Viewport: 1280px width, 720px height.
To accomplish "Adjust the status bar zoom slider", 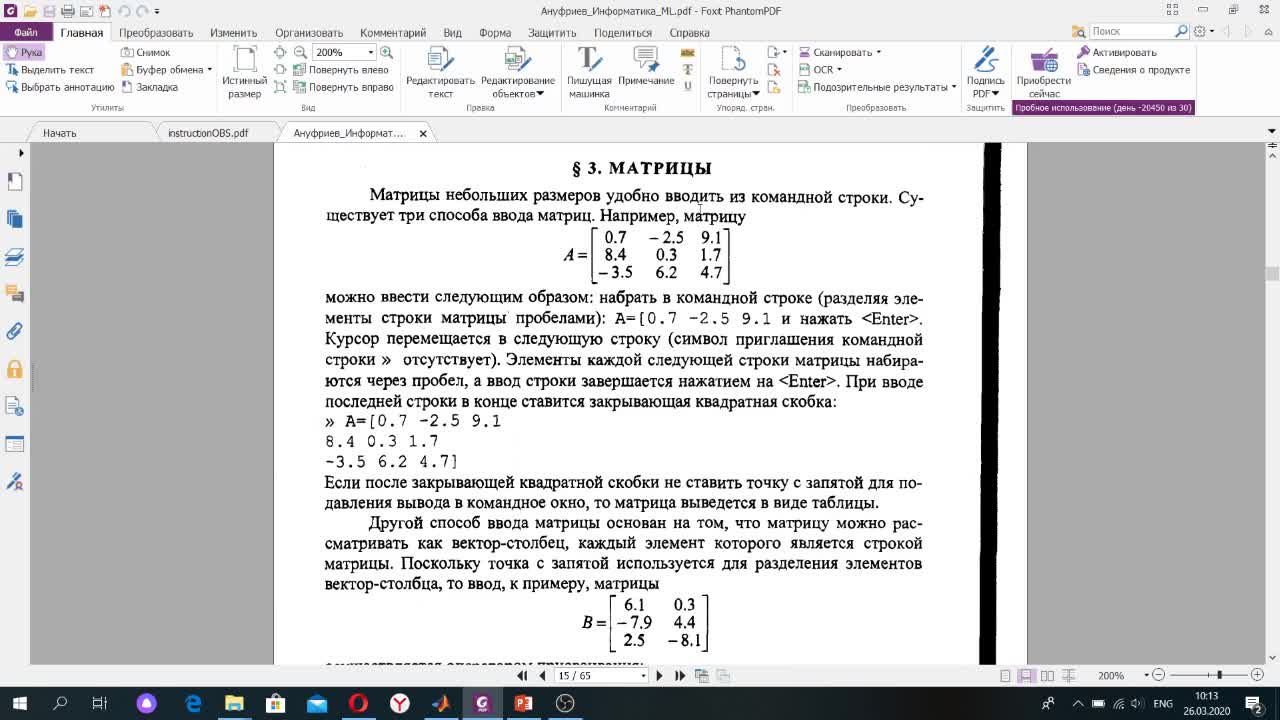I will click(1219, 676).
